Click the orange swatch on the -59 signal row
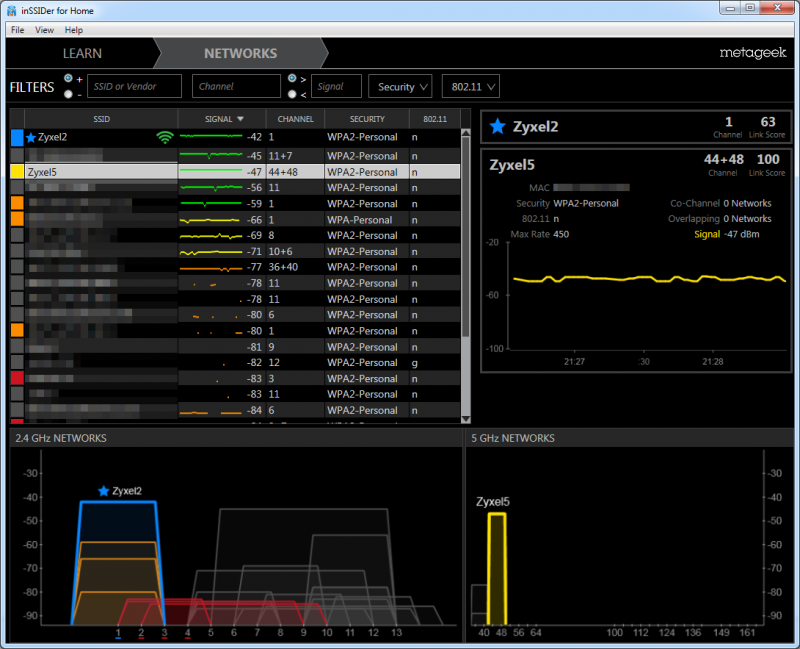The width and height of the screenshot is (800, 649). click(x=17, y=204)
